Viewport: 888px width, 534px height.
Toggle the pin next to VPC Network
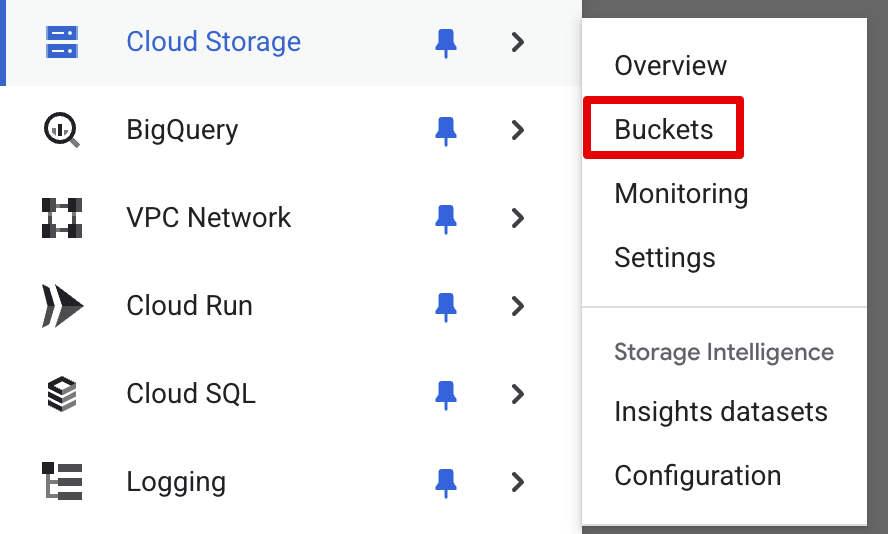(446, 219)
